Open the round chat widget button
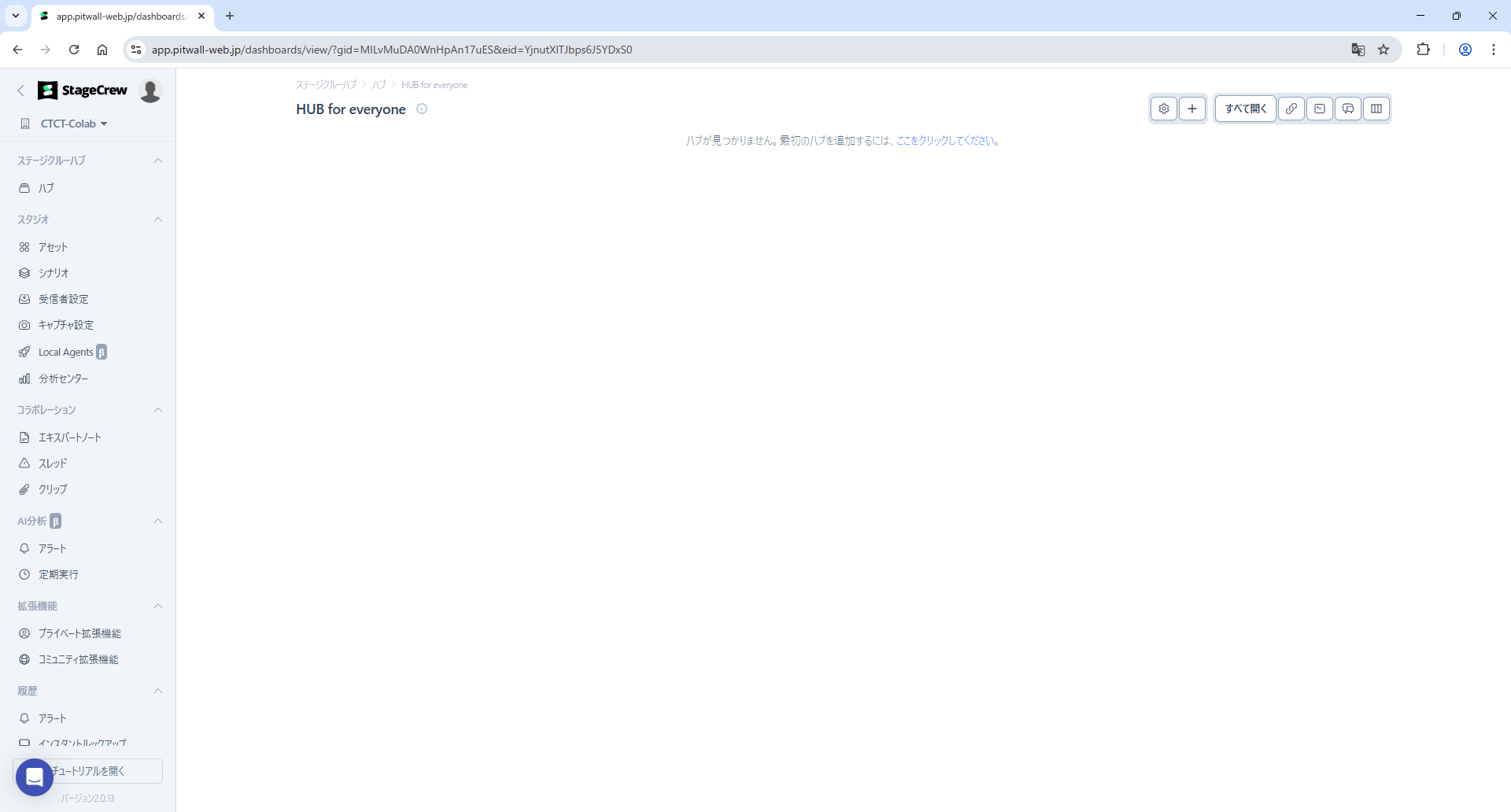Viewport: 1511px width, 812px height. click(x=34, y=777)
